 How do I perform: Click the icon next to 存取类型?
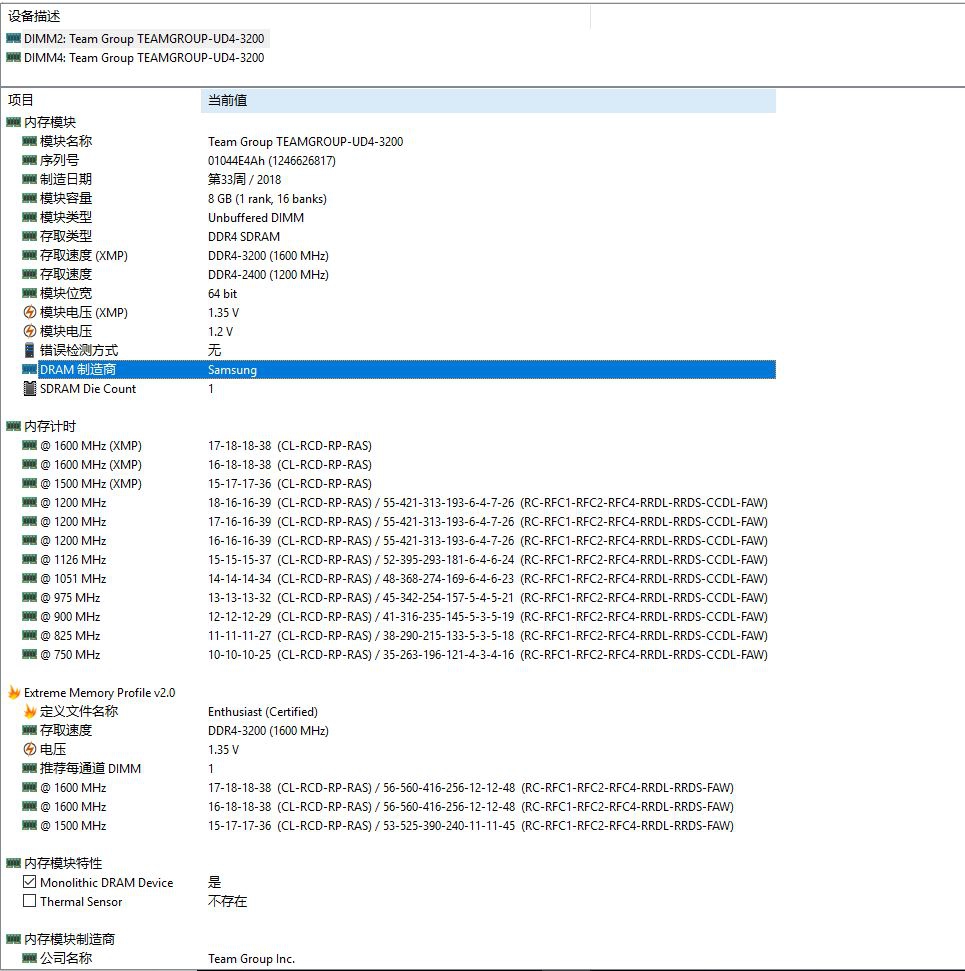[29, 236]
